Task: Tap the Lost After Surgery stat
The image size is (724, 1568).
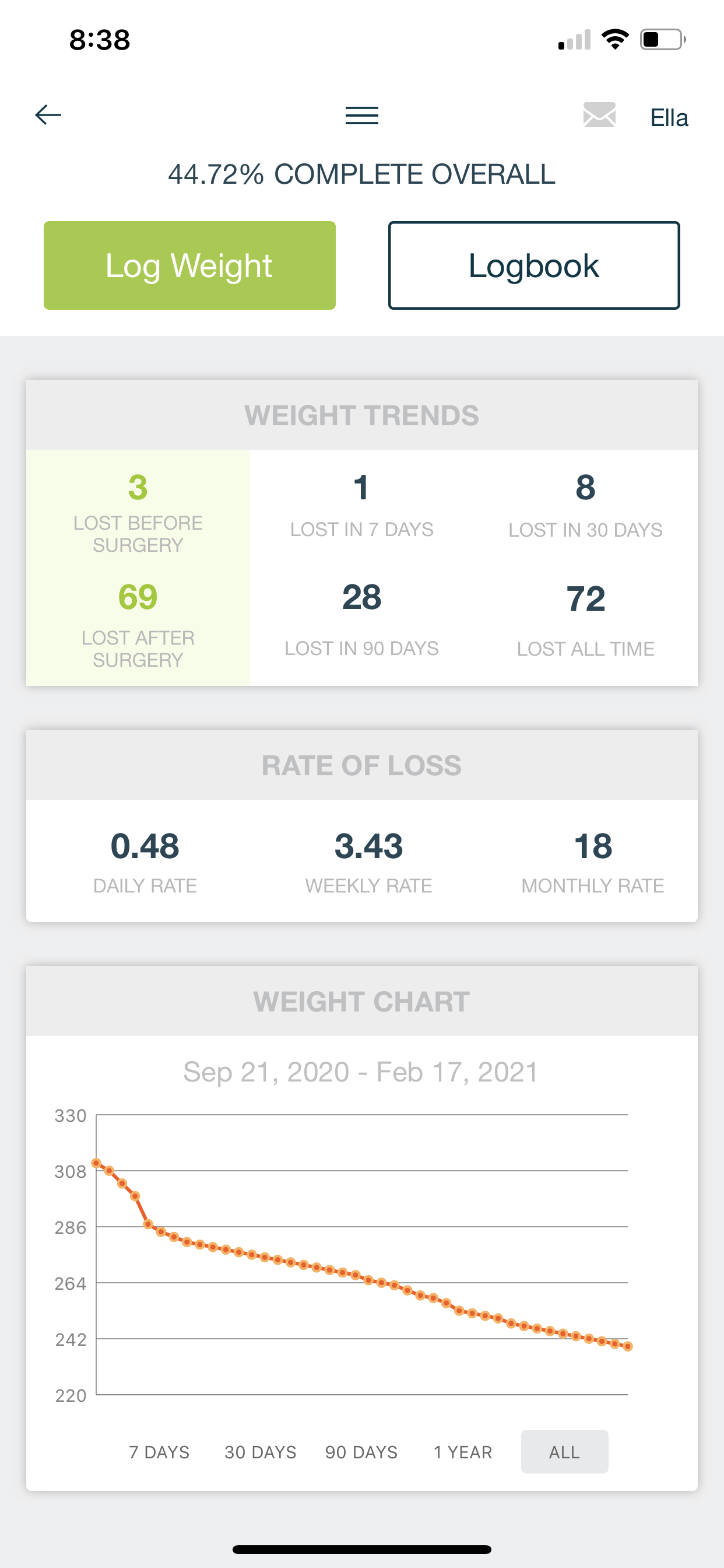Action: [138, 624]
